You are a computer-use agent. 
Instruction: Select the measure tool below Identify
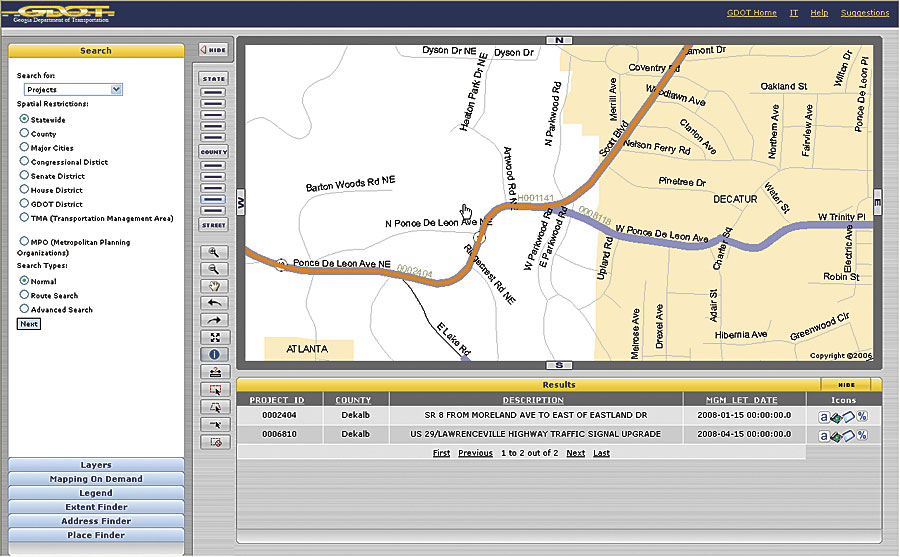click(214, 372)
